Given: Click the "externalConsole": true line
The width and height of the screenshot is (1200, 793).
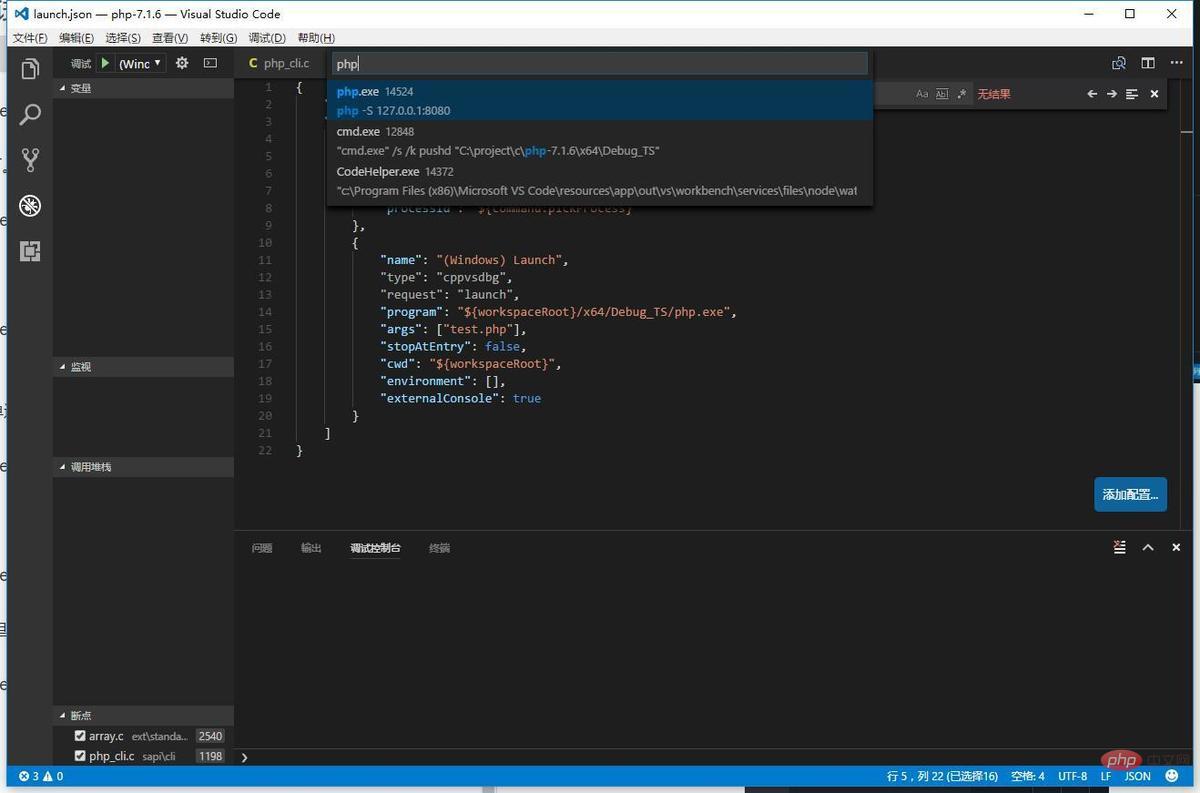Looking at the screenshot, I should point(460,398).
